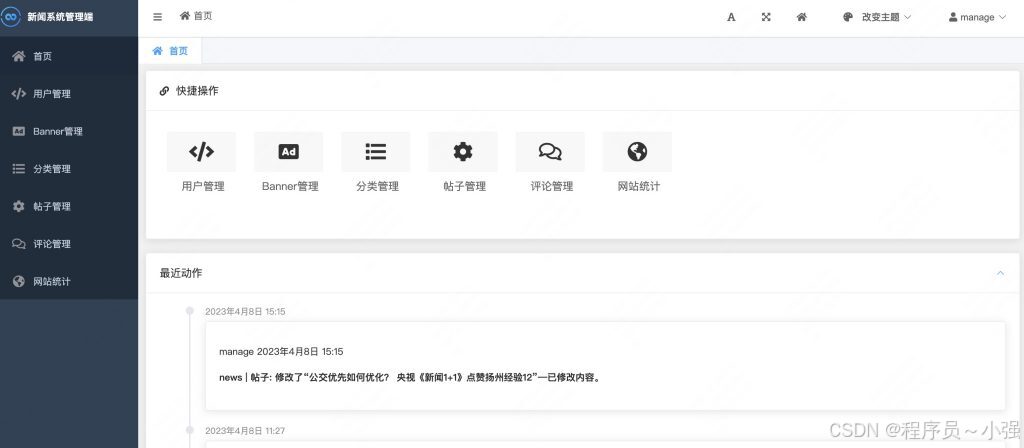The height and width of the screenshot is (448, 1024).
Task: Open 帖子管理 quick action gear icon tile
Action: (463, 152)
